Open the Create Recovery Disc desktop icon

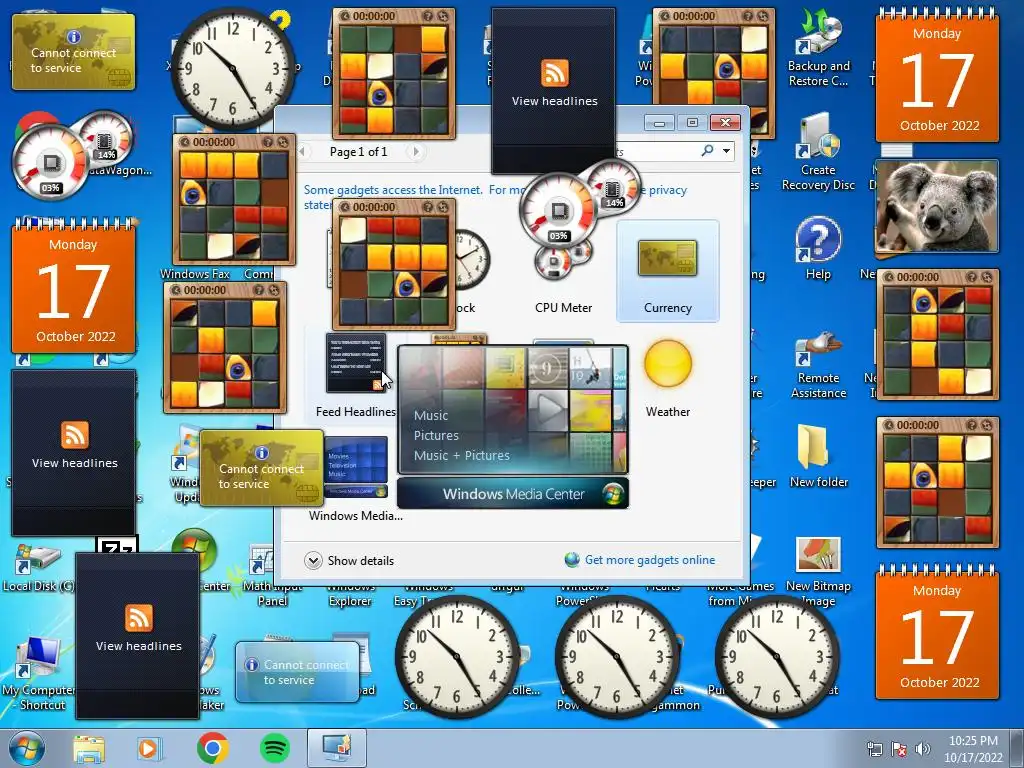point(818,154)
